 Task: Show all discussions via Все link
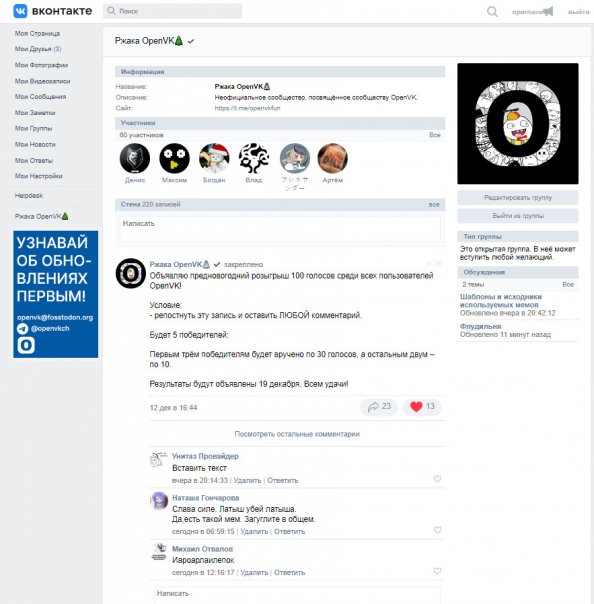pos(568,284)
